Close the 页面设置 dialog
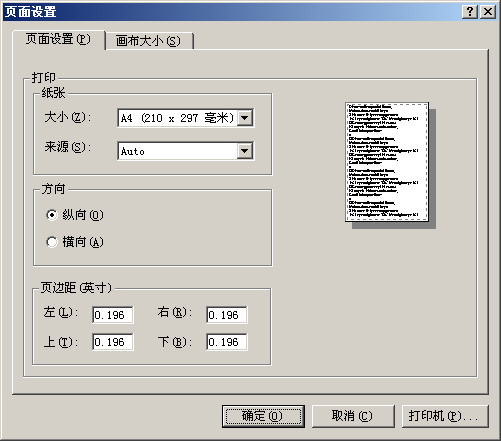Screen dimensions: 501x441 tap(488, 12)
